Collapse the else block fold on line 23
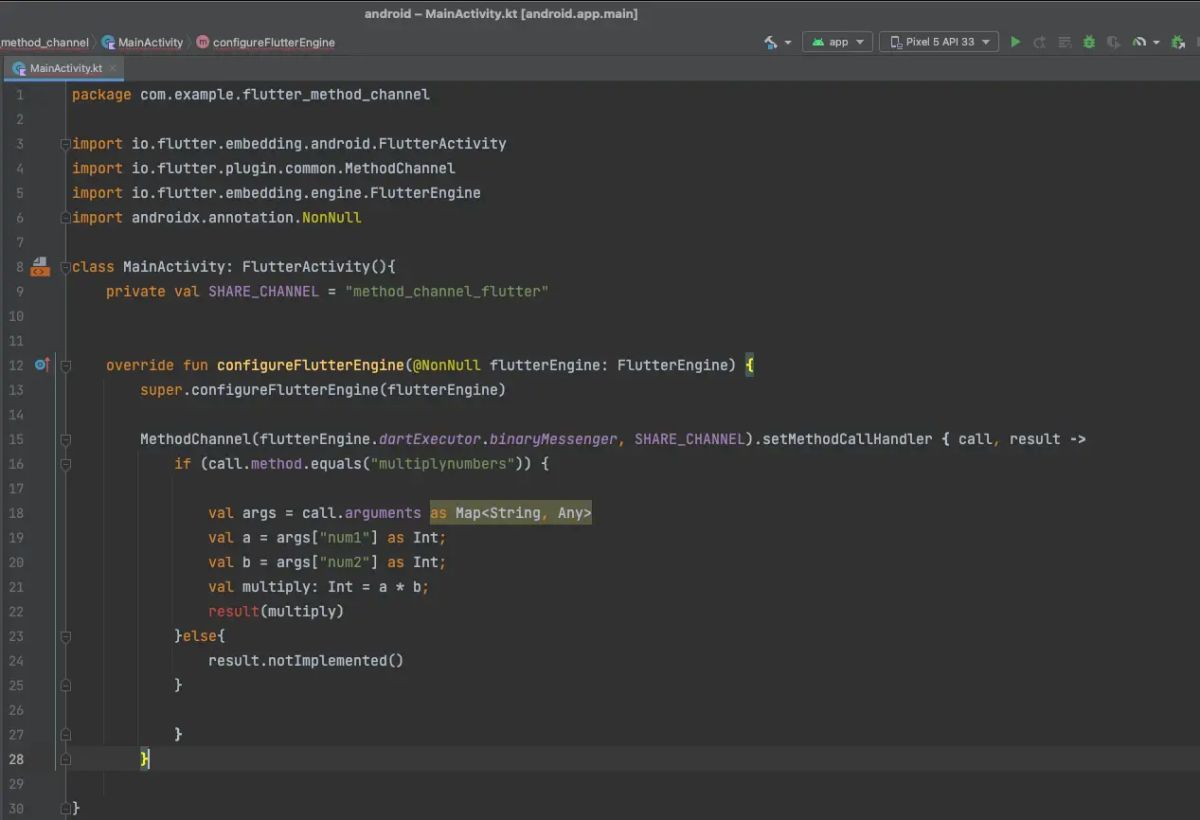This screenshot has height=820, width=1200. tap(65, 636)
